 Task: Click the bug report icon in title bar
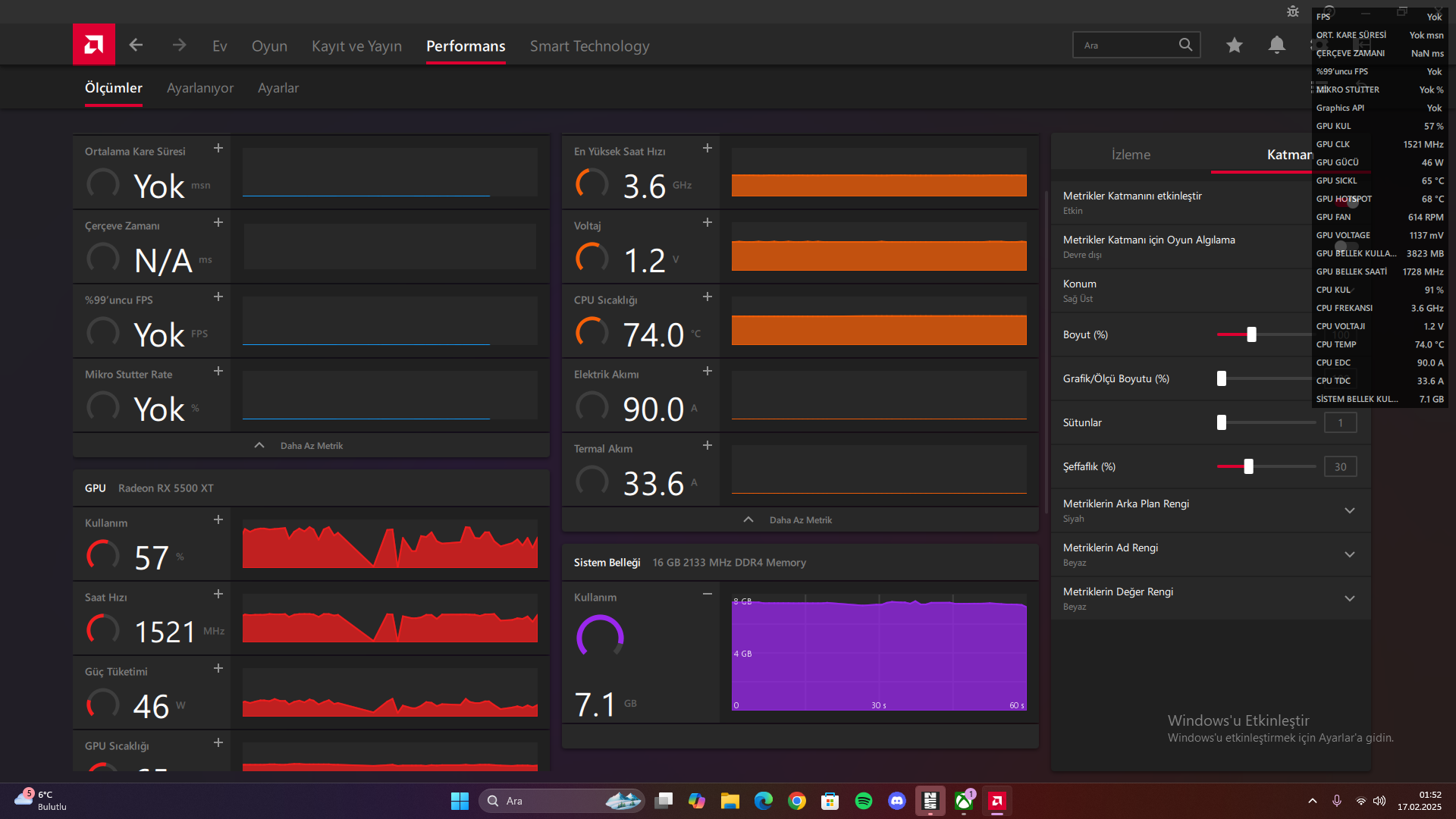tap(1293, 11)
